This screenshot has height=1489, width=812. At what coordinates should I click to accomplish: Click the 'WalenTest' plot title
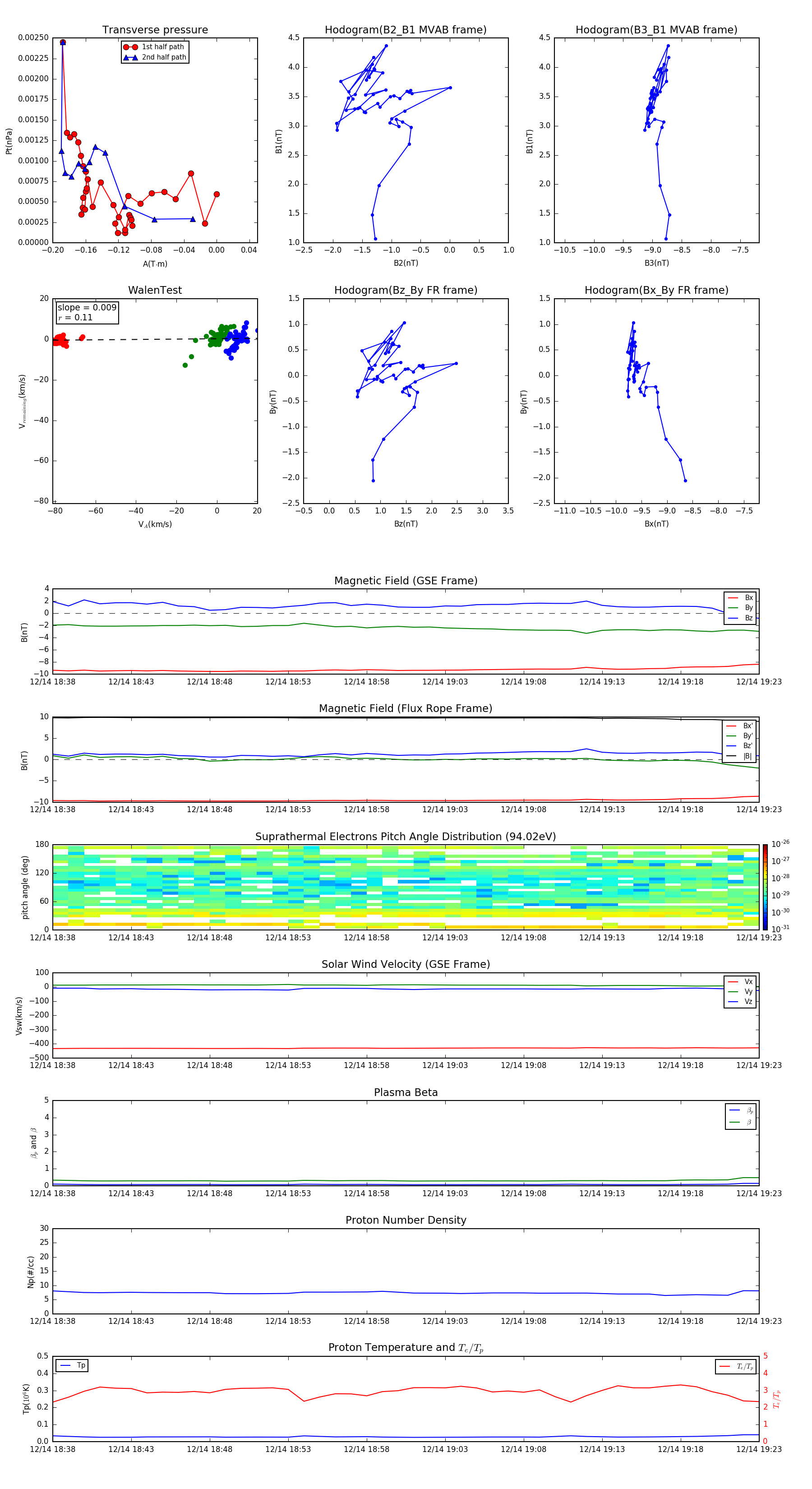point(155,290)
